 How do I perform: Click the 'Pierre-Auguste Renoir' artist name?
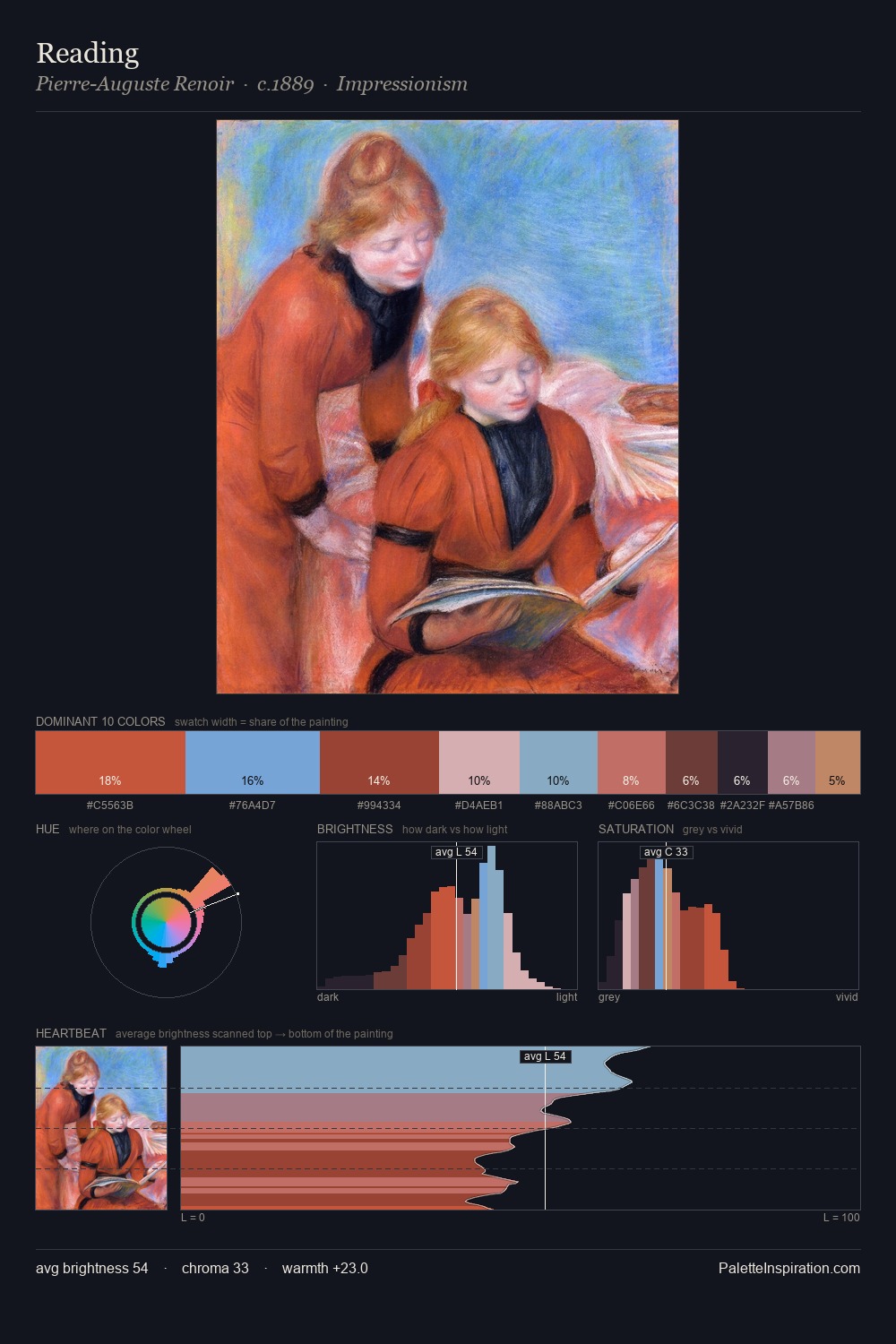134,84
